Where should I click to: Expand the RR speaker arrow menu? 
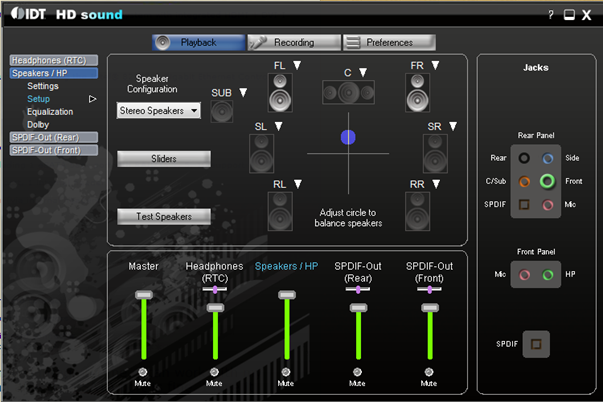point(436,184)
